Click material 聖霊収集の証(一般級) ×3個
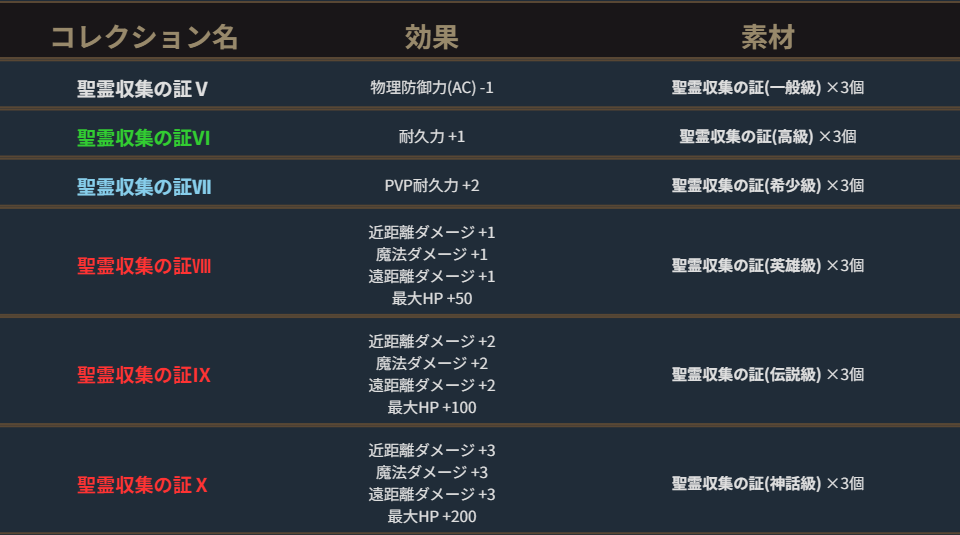Screen dimensions: 960x535 (767, 88)
